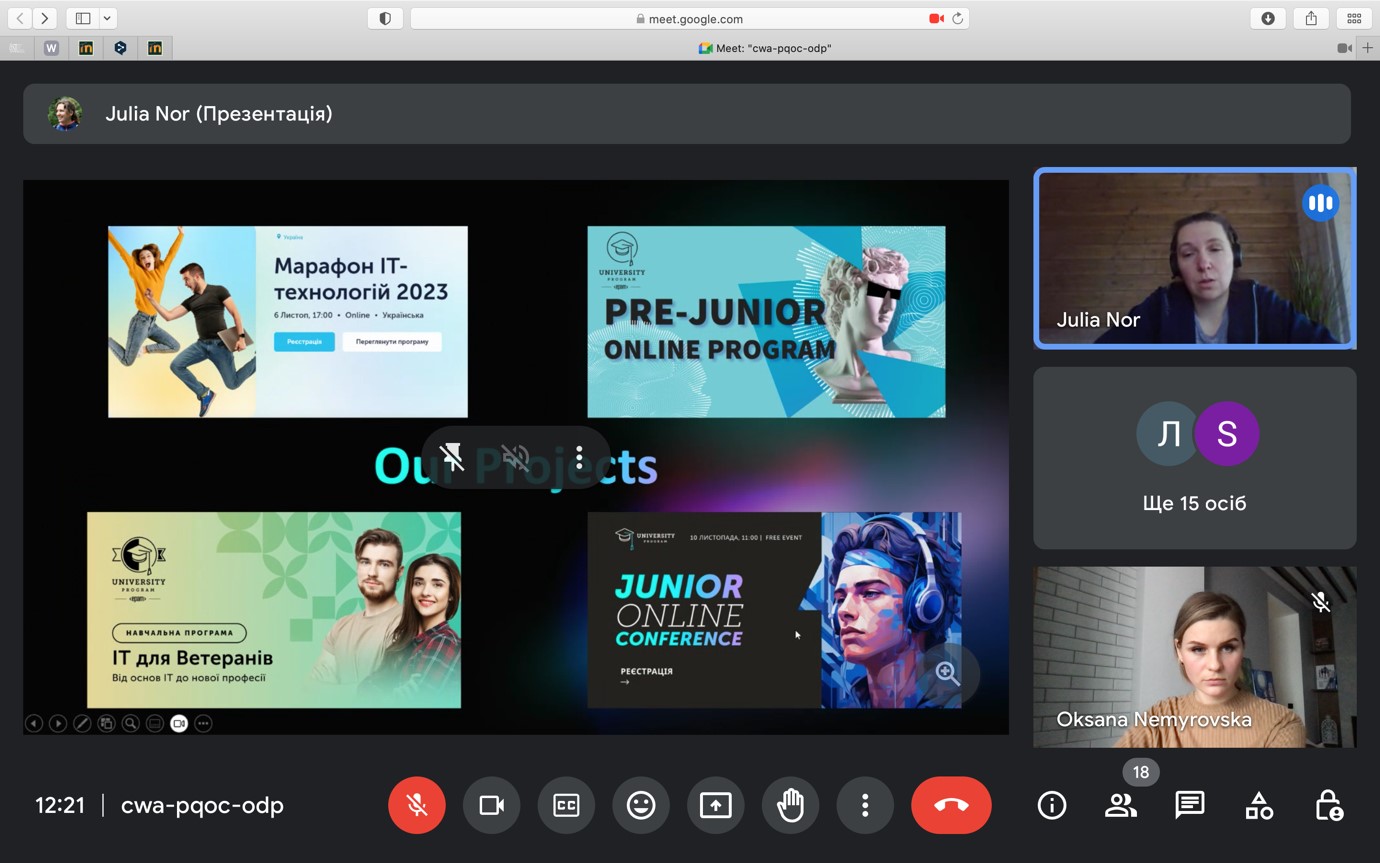Show Safari downloads

(1268, 18)
